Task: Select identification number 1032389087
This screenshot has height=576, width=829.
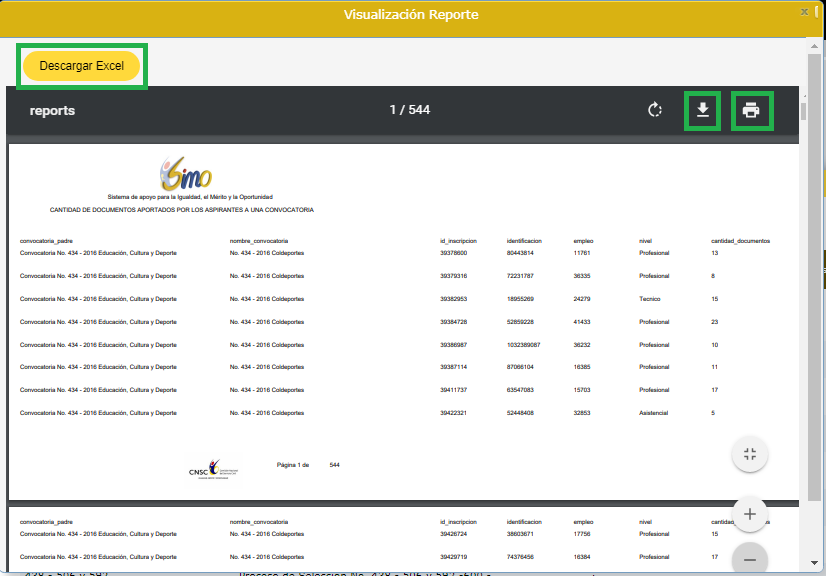Action: 527,344
